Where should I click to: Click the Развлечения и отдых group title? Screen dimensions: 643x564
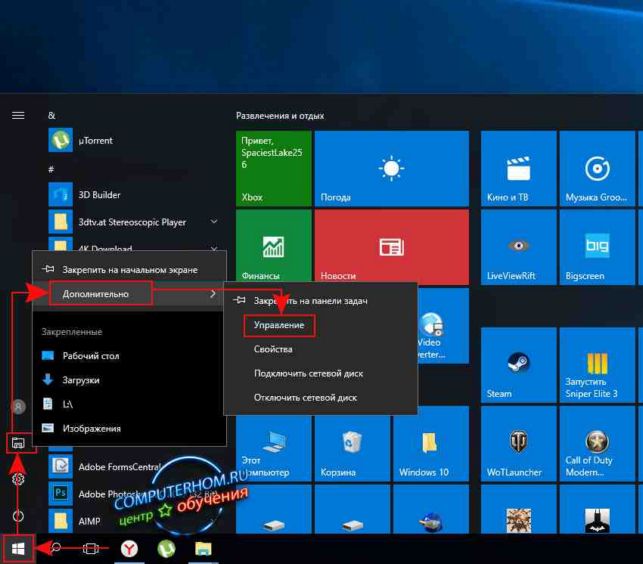click(x=280, y=116)
